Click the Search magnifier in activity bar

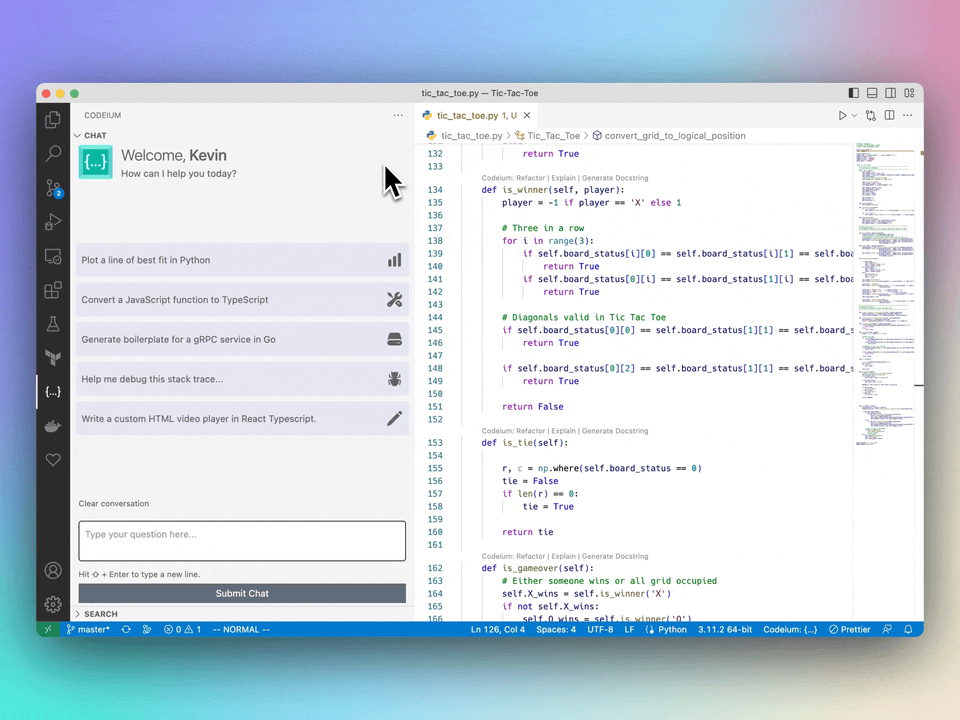click(x=53, y=154)
